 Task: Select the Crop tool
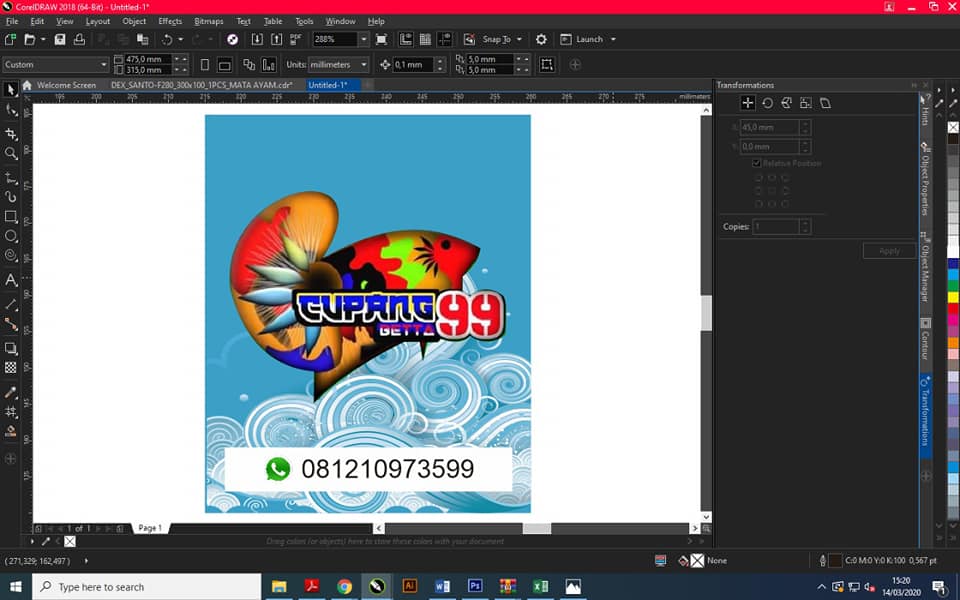click(x=10, y=133)
